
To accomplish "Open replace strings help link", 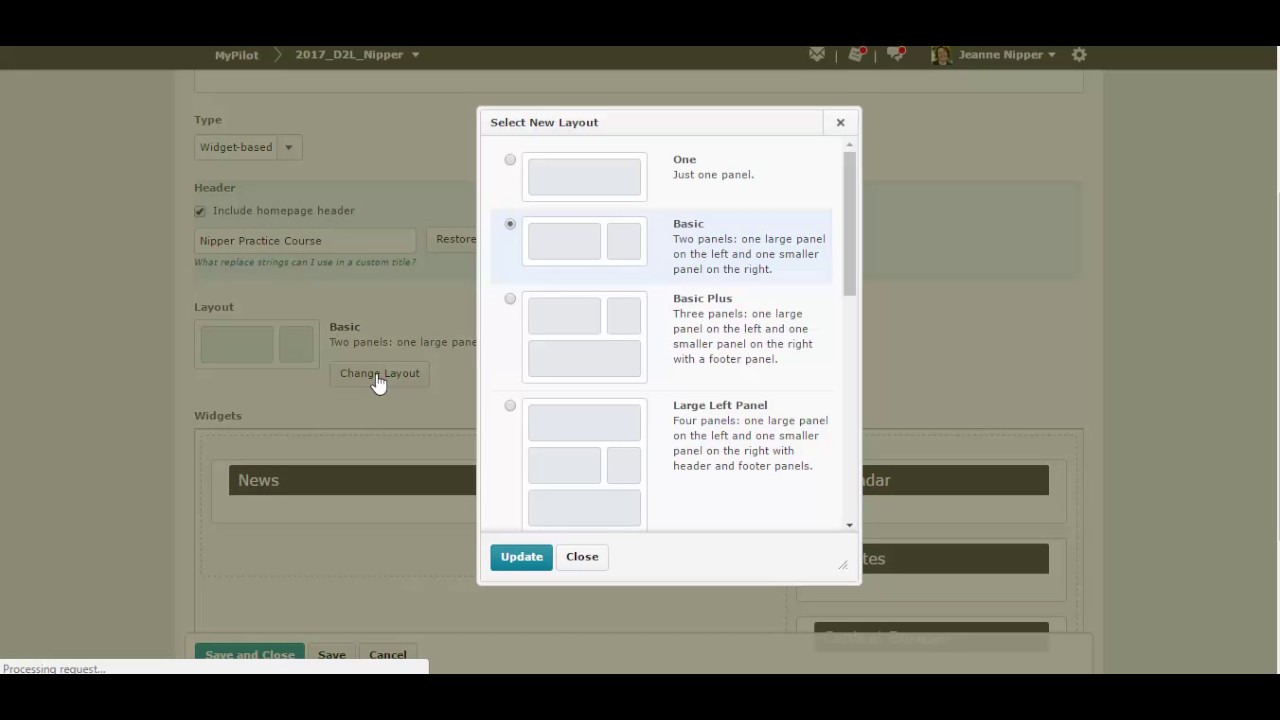I will pos(305,262).
